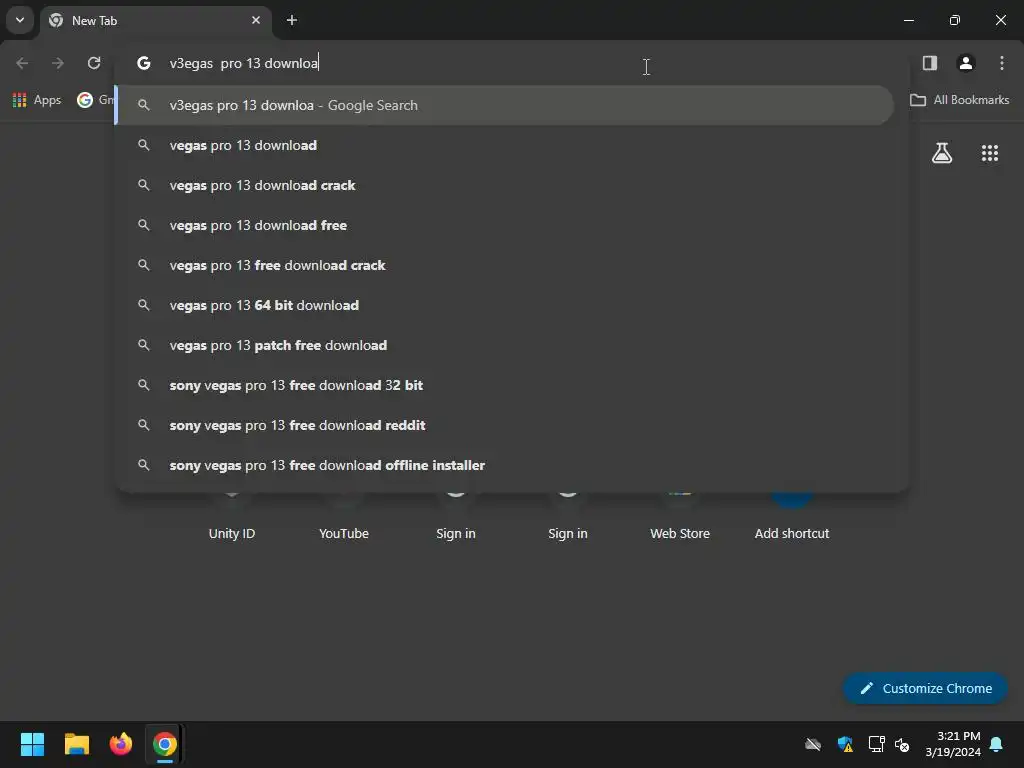The height and width of the screenshot is (768, 1024).
Task: Launch Firefox from the taskbar
Action: tap(121, 744)
